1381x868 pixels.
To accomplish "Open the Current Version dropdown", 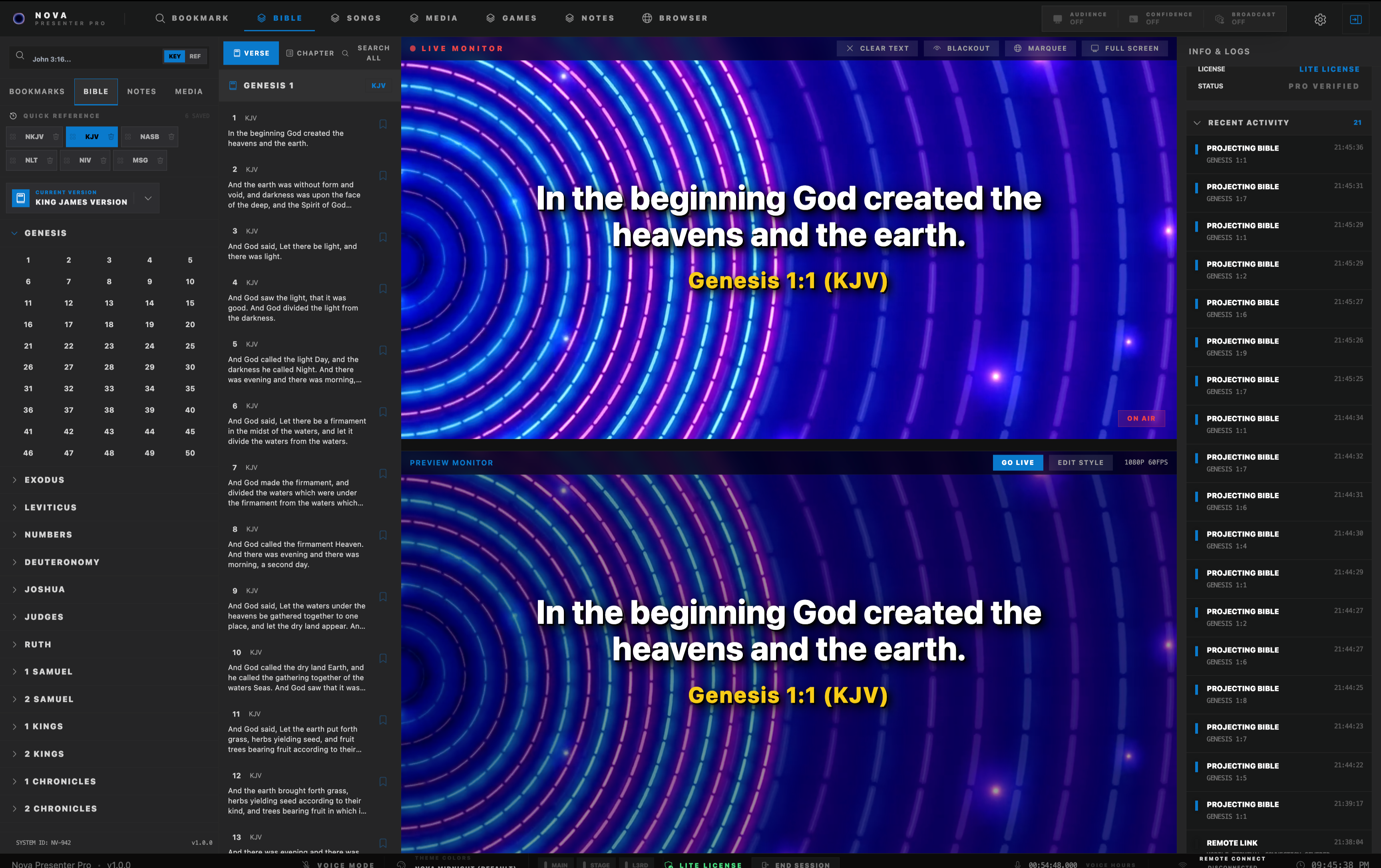I will click(x=148, y=199).
